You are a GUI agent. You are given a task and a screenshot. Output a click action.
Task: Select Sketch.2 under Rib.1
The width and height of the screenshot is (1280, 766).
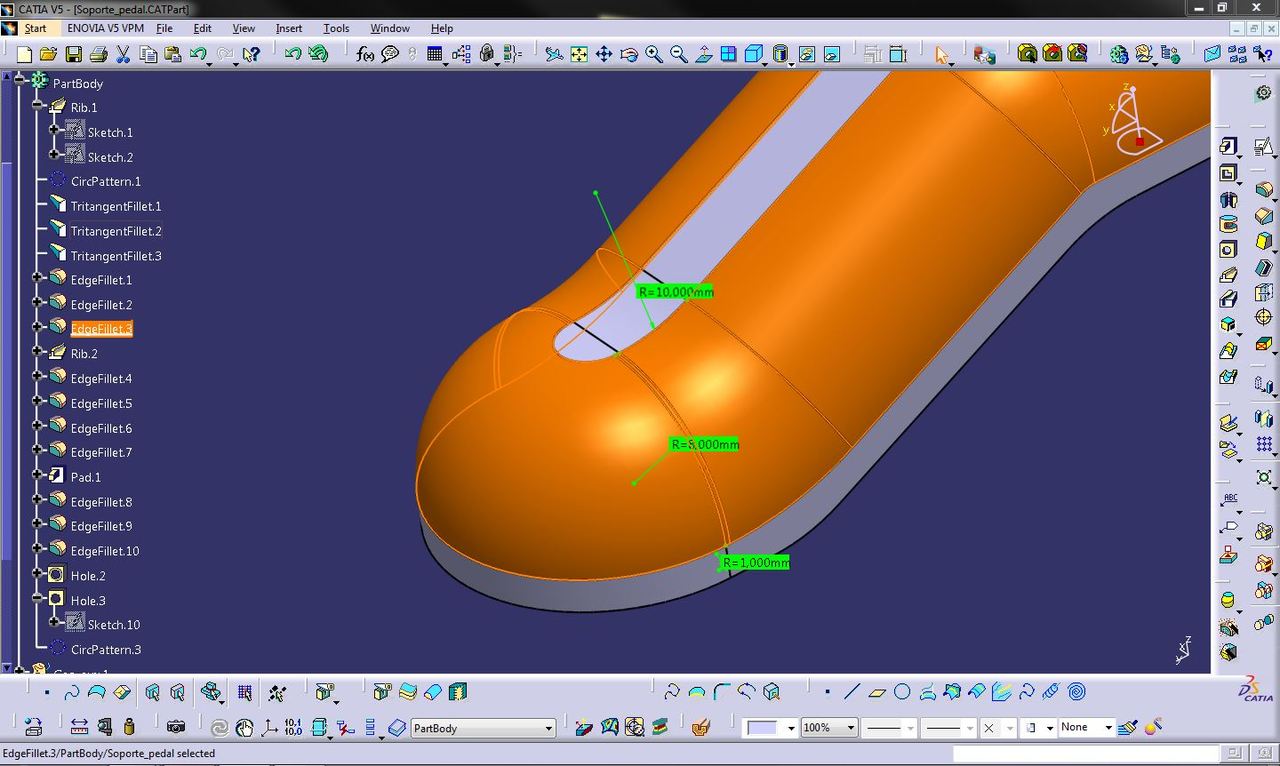(110, 157)
